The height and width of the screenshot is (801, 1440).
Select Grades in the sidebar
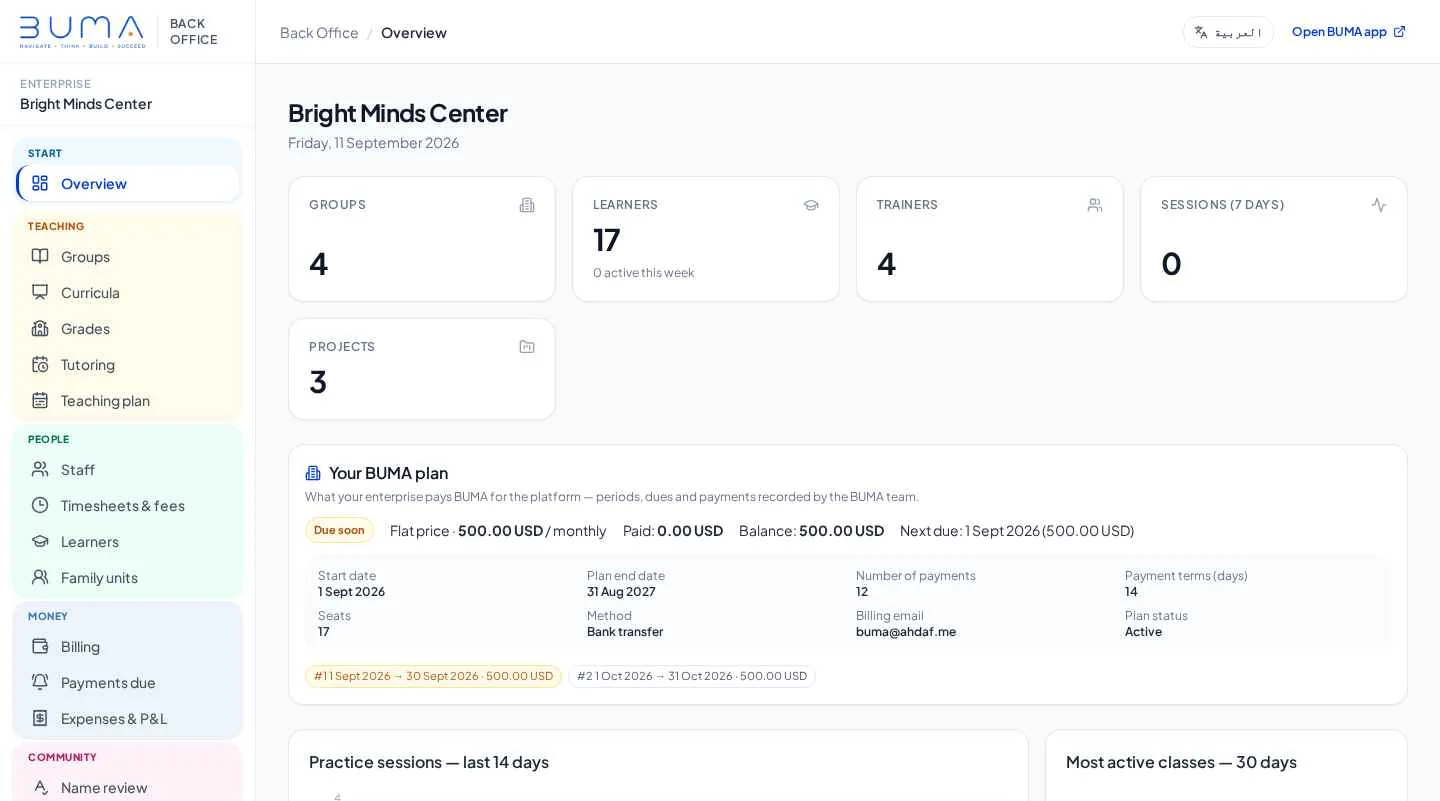tap(128, 328)
